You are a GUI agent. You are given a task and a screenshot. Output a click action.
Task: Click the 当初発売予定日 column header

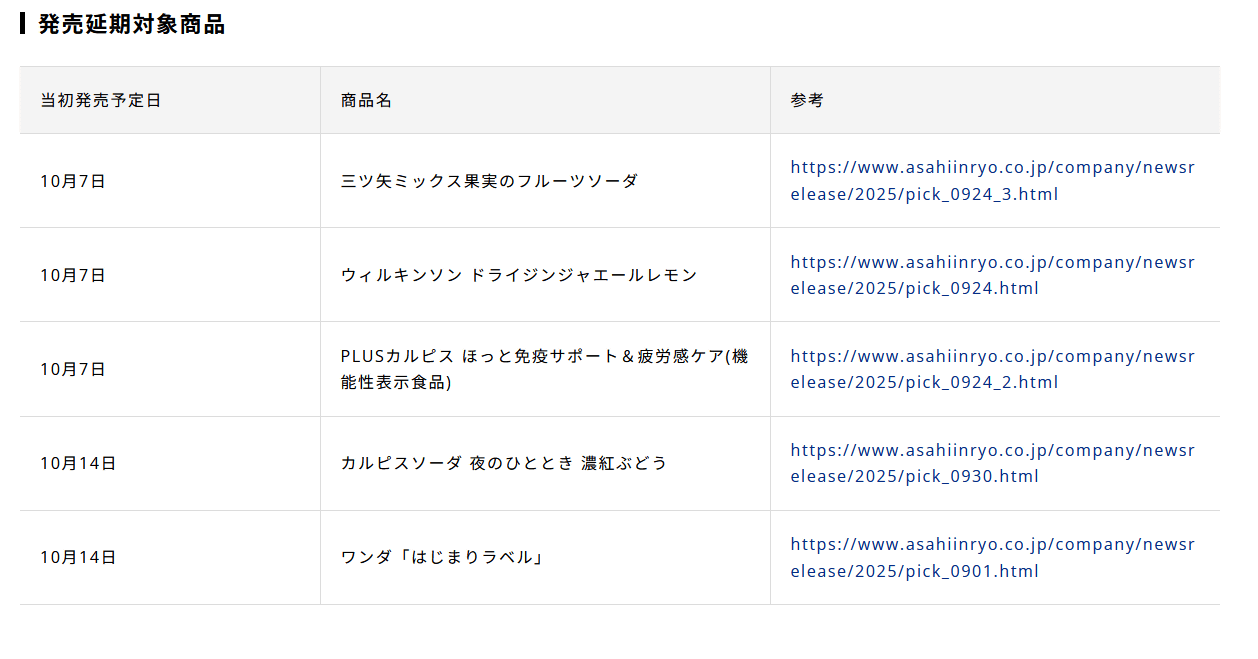(x=101, y=100)
